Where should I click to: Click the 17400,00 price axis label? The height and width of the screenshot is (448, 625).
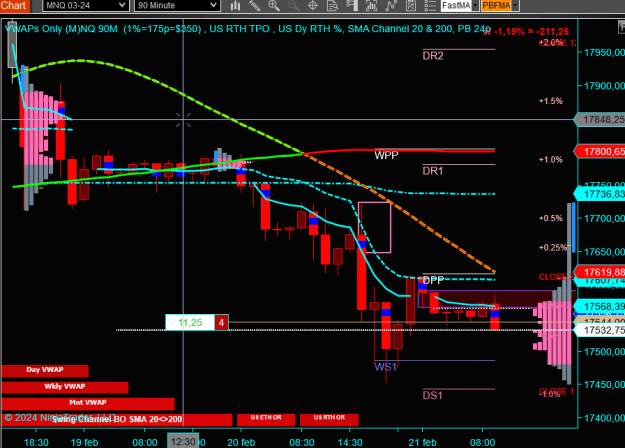[x=604, y=418]
